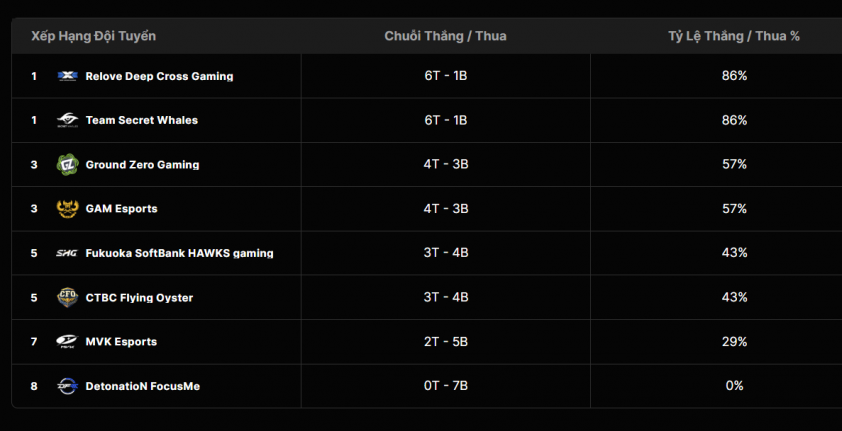842x431 pixels.
Task: Click the Fukuoka SoftBank HAWKS logo
Action: 67,253
